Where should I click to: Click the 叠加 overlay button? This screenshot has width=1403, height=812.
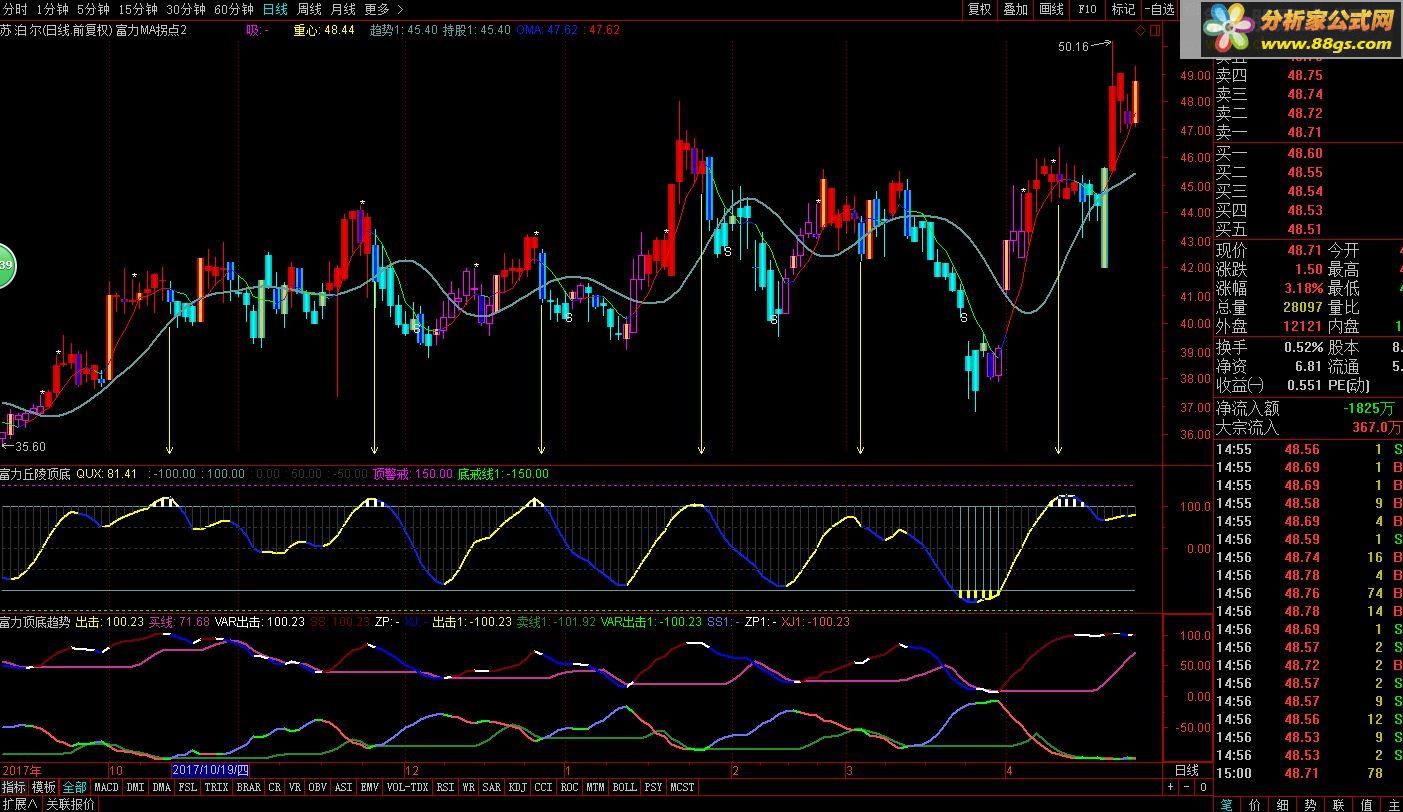click(x=1015, y=9)
